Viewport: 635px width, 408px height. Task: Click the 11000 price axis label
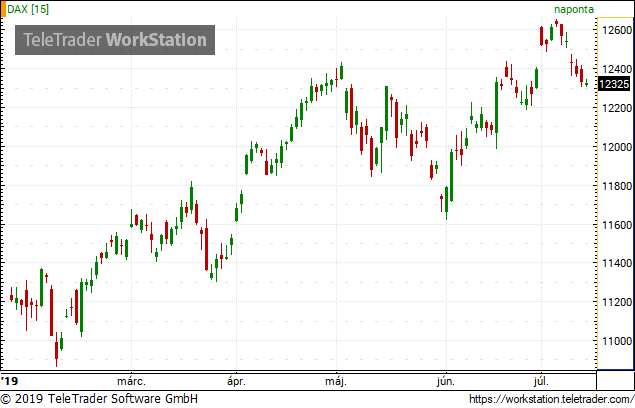click(x=617, y=341)
